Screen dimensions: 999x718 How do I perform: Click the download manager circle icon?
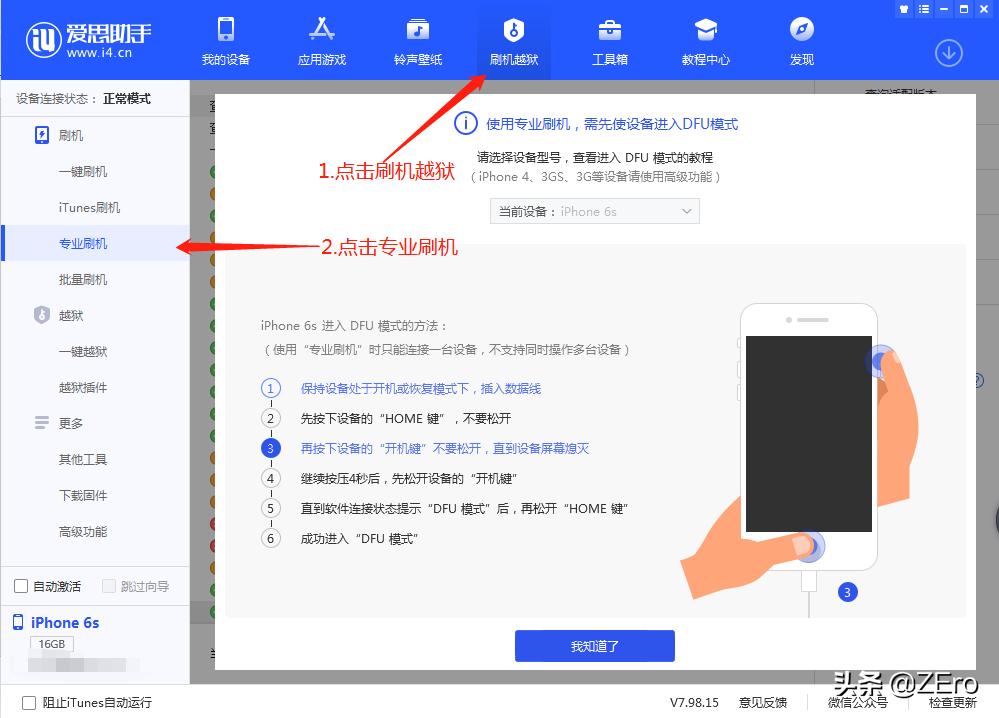[x=947, y=53]
